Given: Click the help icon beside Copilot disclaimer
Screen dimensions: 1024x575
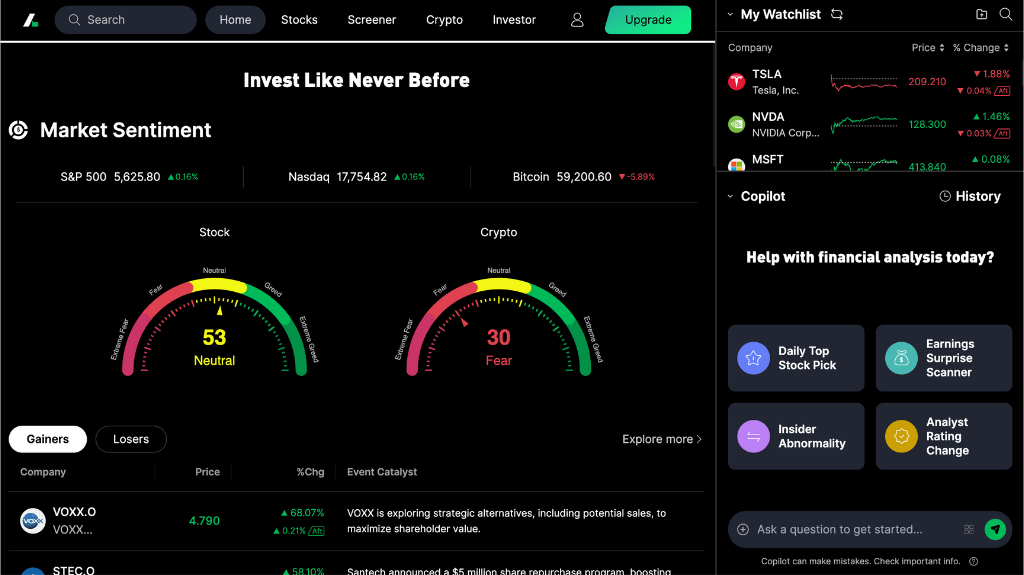Looking at the screenshot, I should point(973,561).
